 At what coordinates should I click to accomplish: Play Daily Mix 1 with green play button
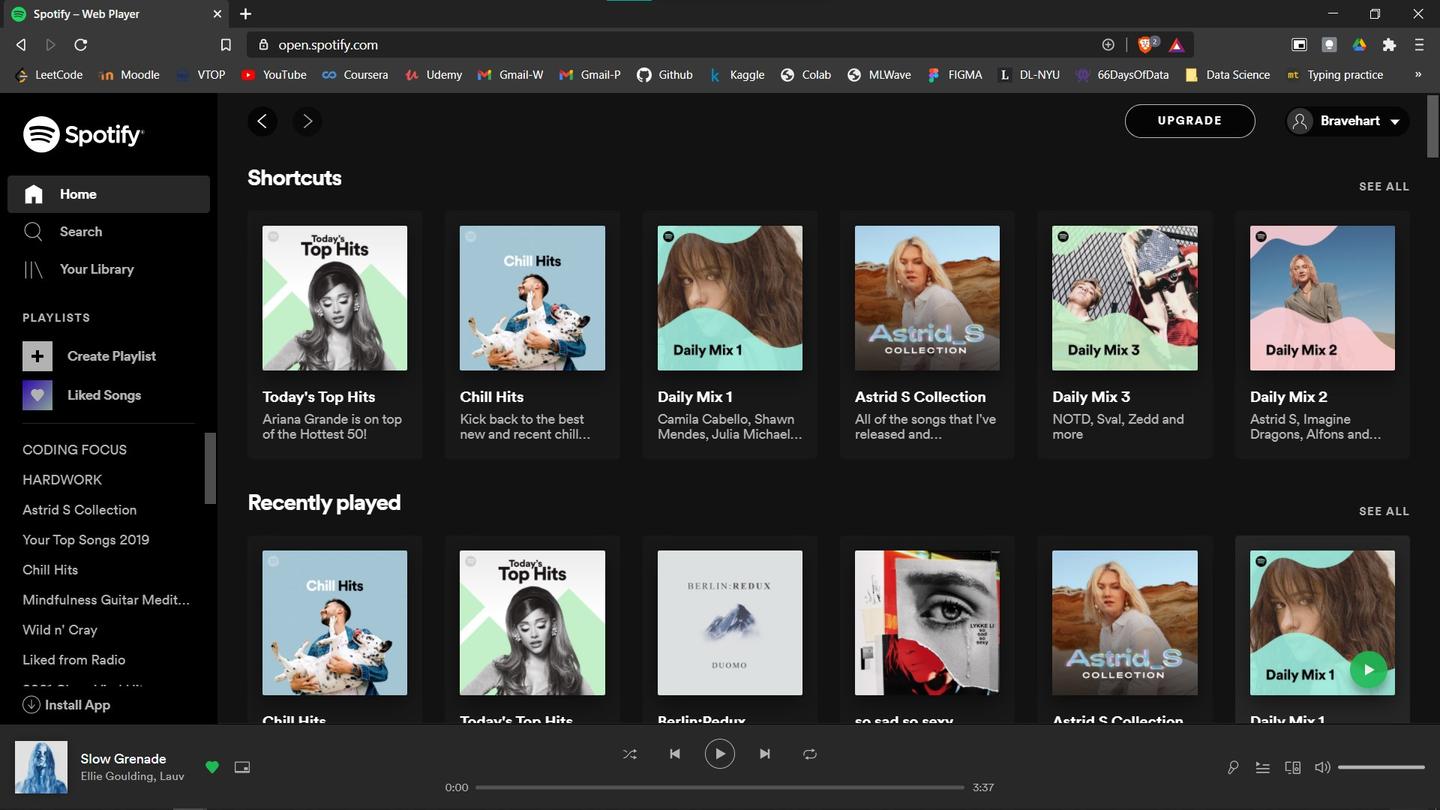click(x=1368, y=669)
